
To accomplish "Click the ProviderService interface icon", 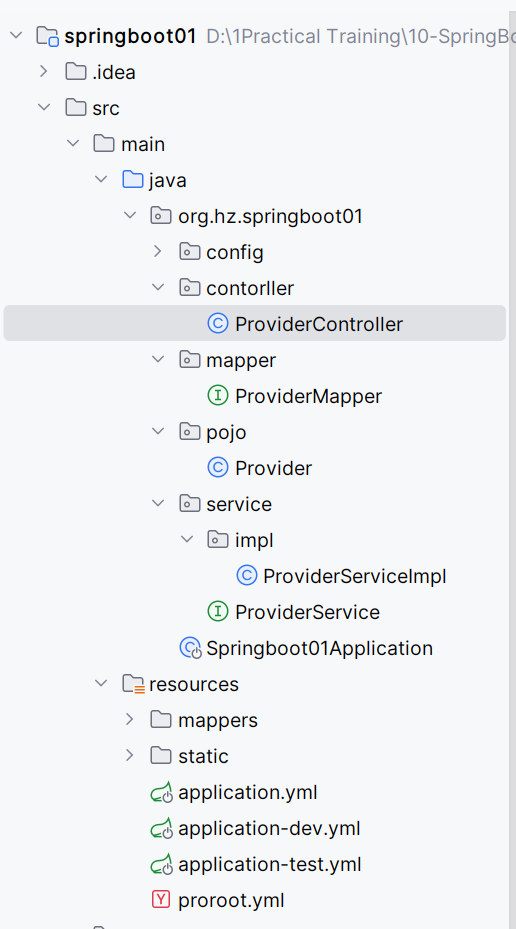I will 218,611.
